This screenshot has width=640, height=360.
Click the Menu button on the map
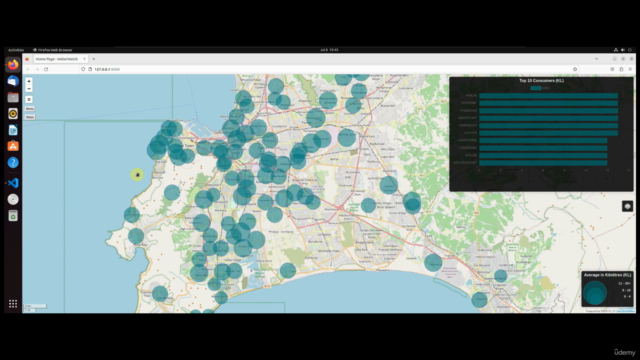[30, 109]
